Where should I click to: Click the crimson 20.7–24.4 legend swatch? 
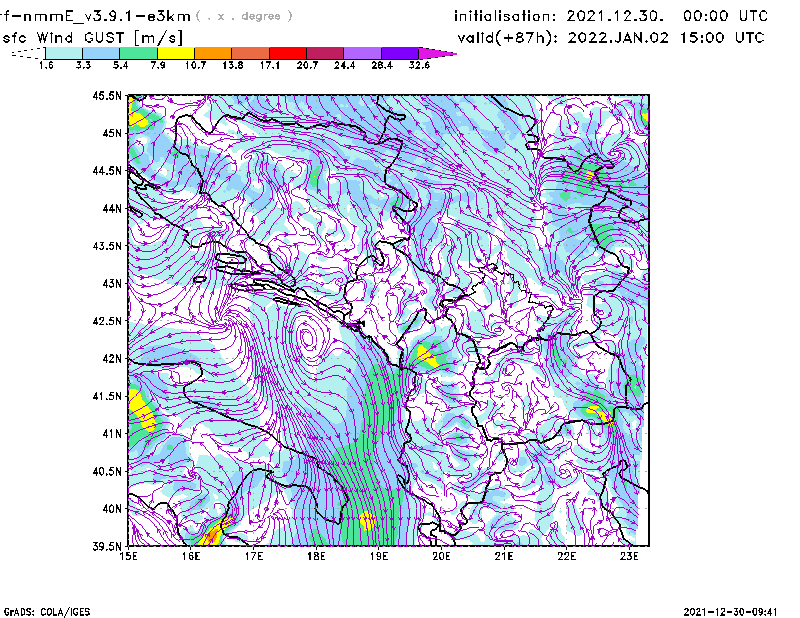click(325, 53)
